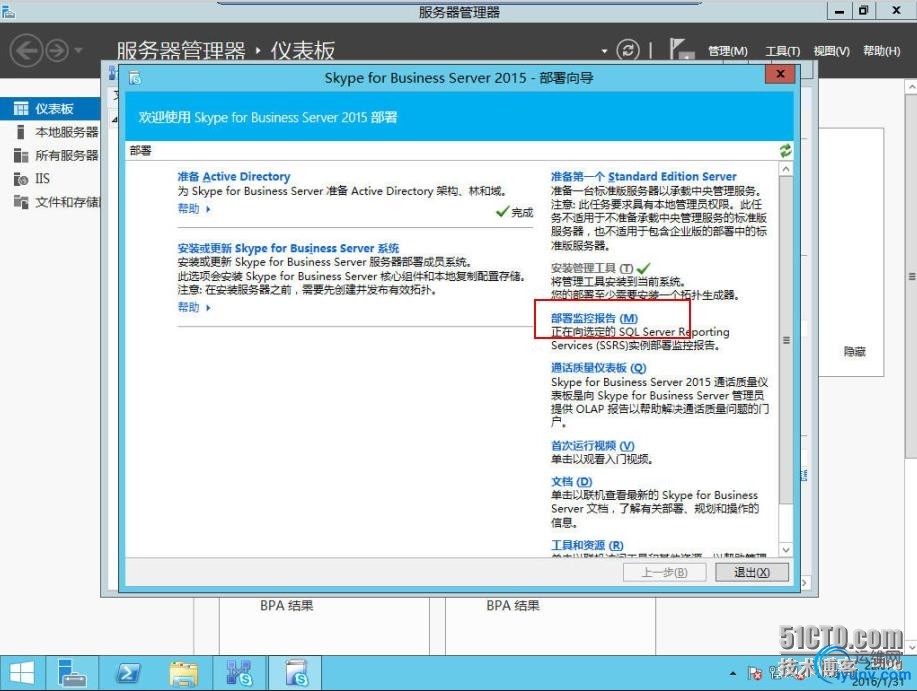Show hidden system tray icons

pos(733,673)
